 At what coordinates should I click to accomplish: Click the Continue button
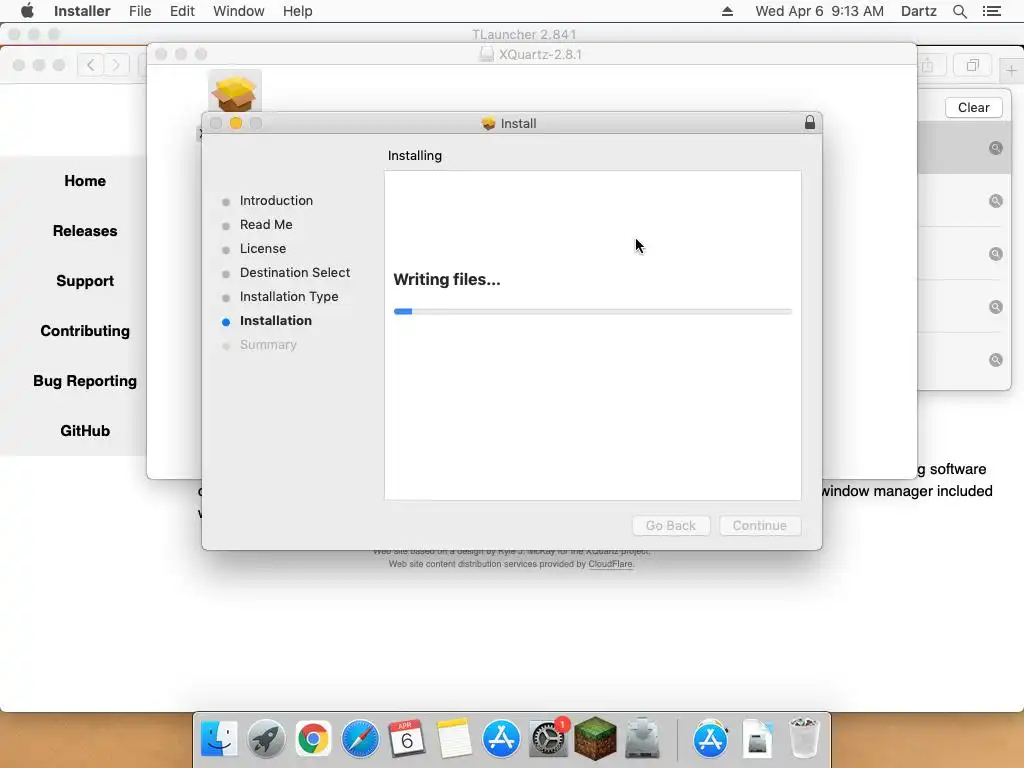[x=760, y=525]
